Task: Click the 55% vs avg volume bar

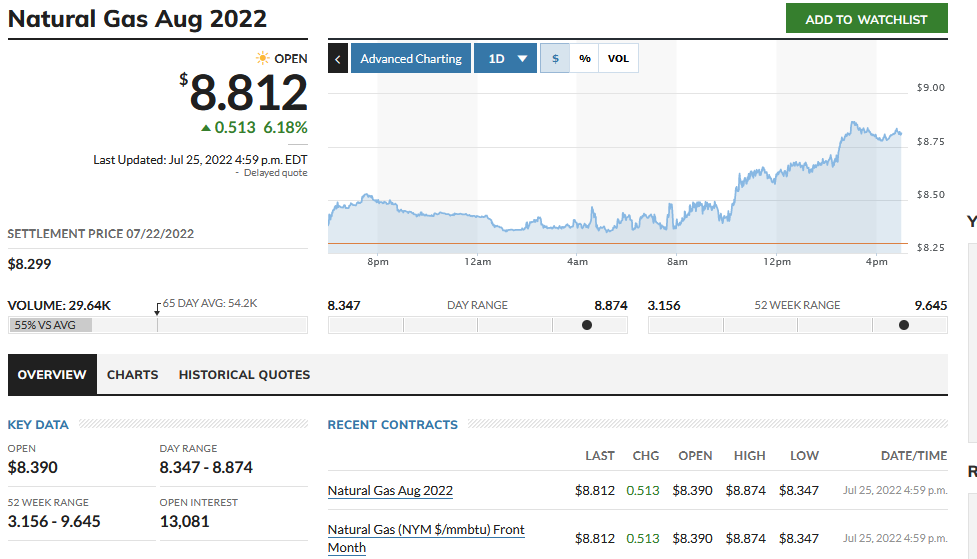Action: [x=50, y=325]
